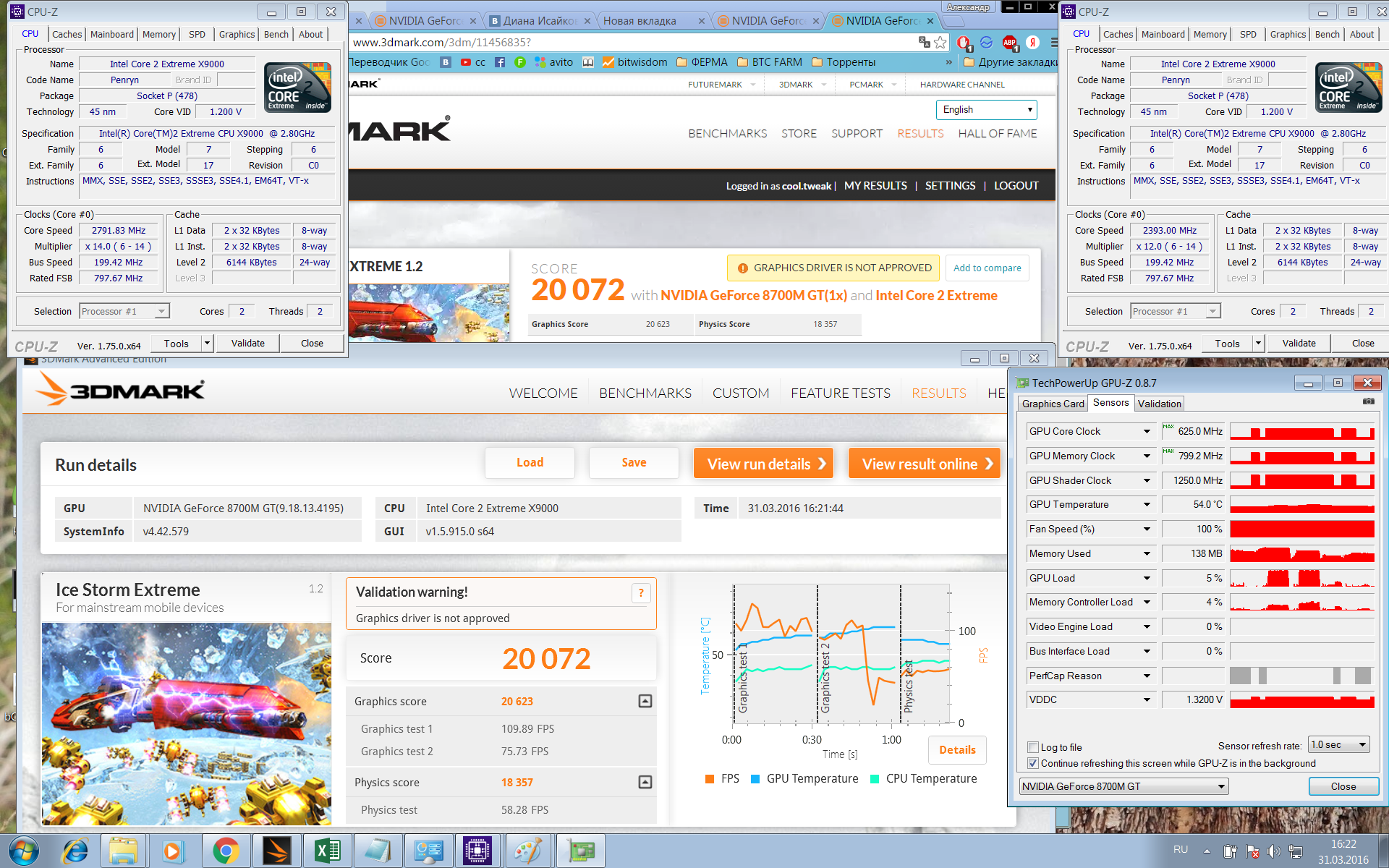Viewport: 1389px width, 868px height.
Task: Open the YouTube 'cc' bookmark
Action: 473,62
